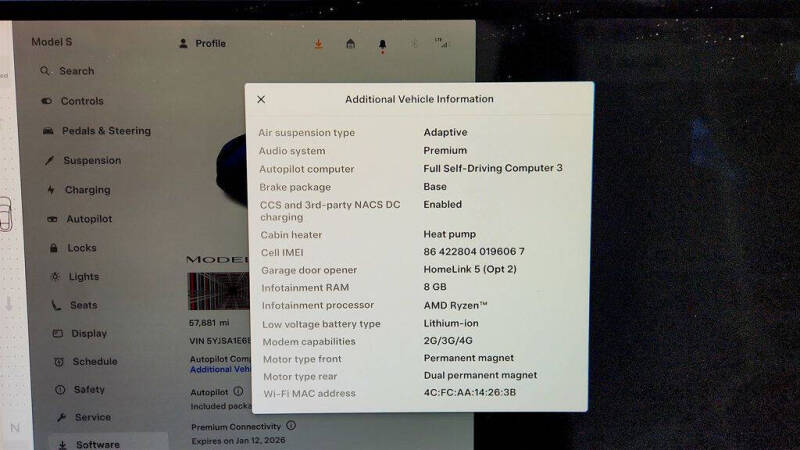
Task: Select the 'Dual permanent magnet' rear motor value
Action: [x=480, y=375]
